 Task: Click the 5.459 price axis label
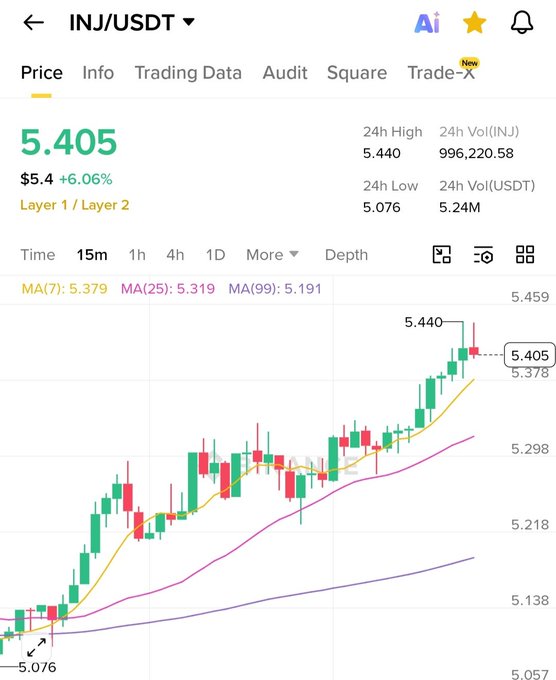point(530,297)
